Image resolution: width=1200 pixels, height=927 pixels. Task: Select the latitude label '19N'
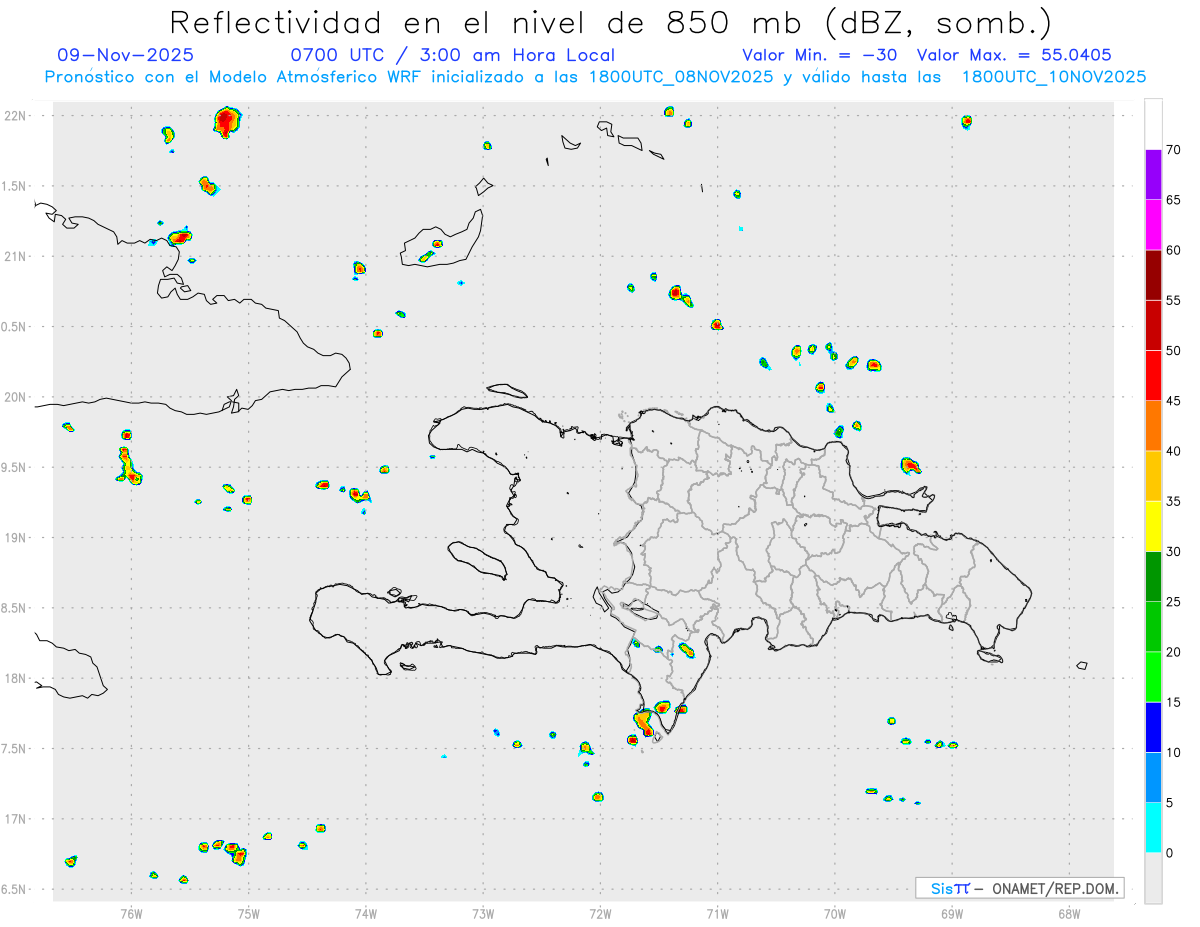point(15,537)
